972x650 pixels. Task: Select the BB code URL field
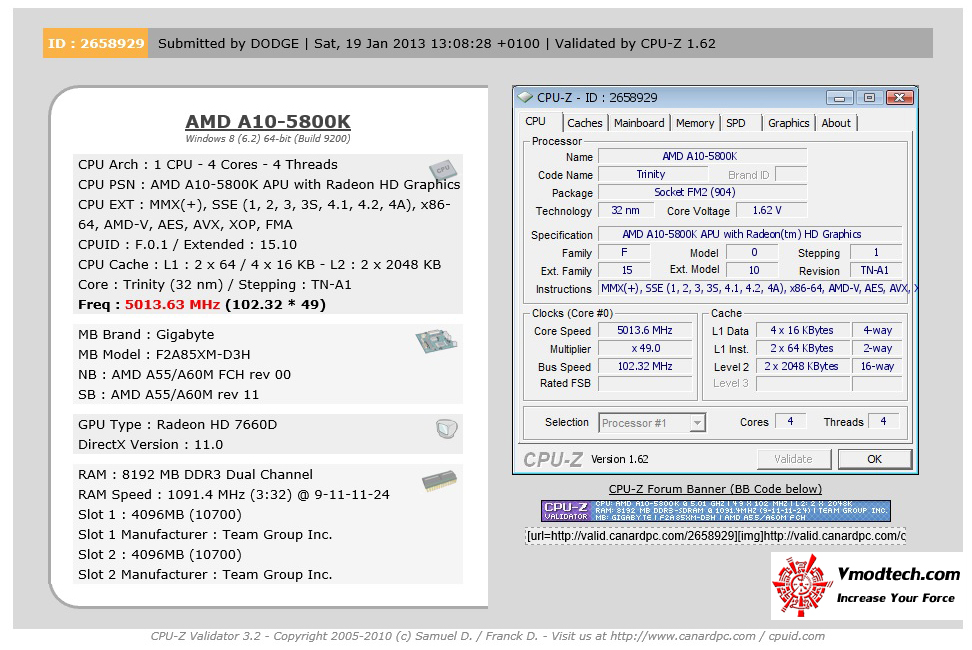point(715,536)
